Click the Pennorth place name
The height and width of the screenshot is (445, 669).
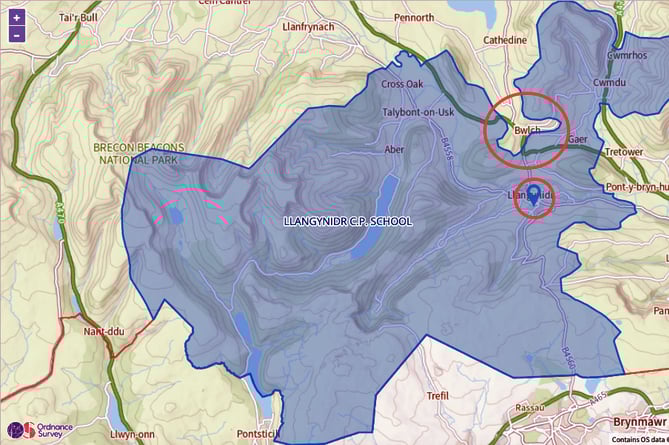tap(414, 17)
